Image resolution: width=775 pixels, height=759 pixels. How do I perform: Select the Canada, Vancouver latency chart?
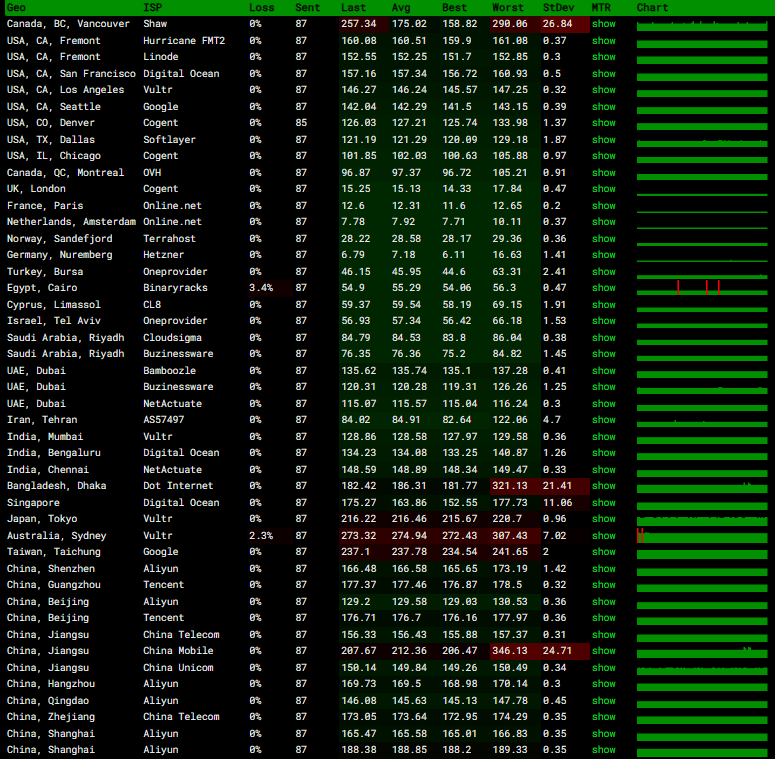(702, 25)
